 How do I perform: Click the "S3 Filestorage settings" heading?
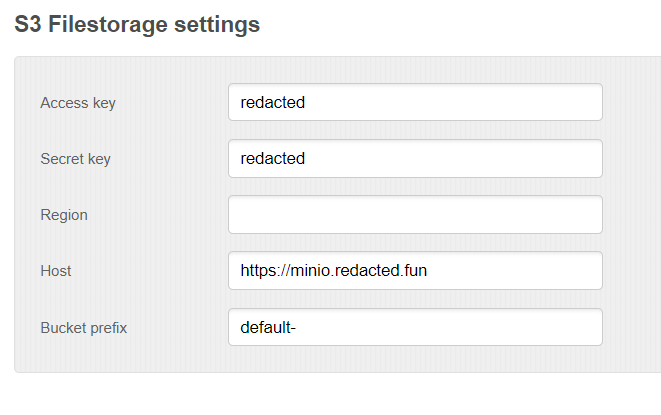[x=137, y=25]
